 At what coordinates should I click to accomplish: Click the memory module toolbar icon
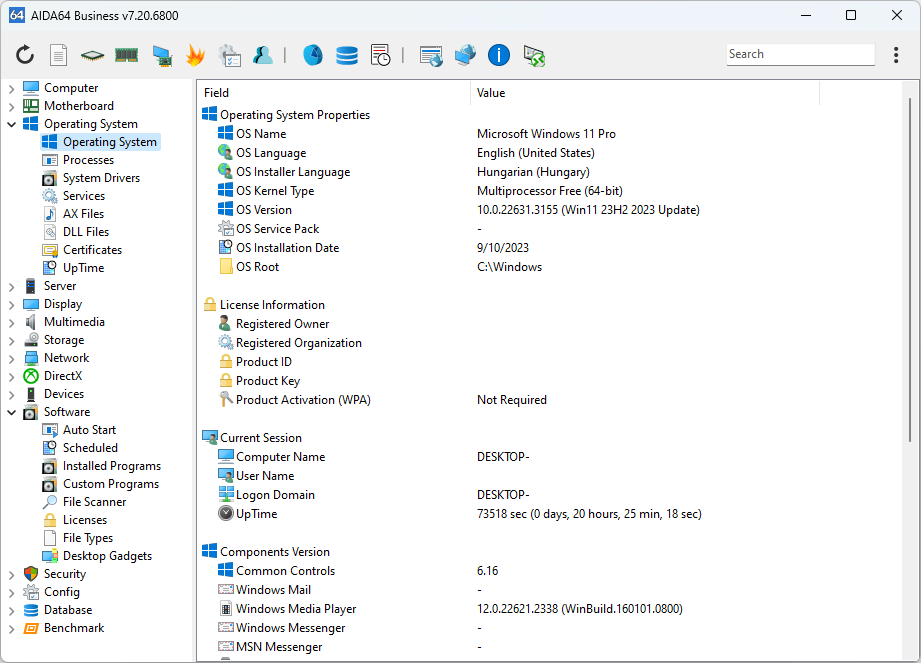pos(126,55)
